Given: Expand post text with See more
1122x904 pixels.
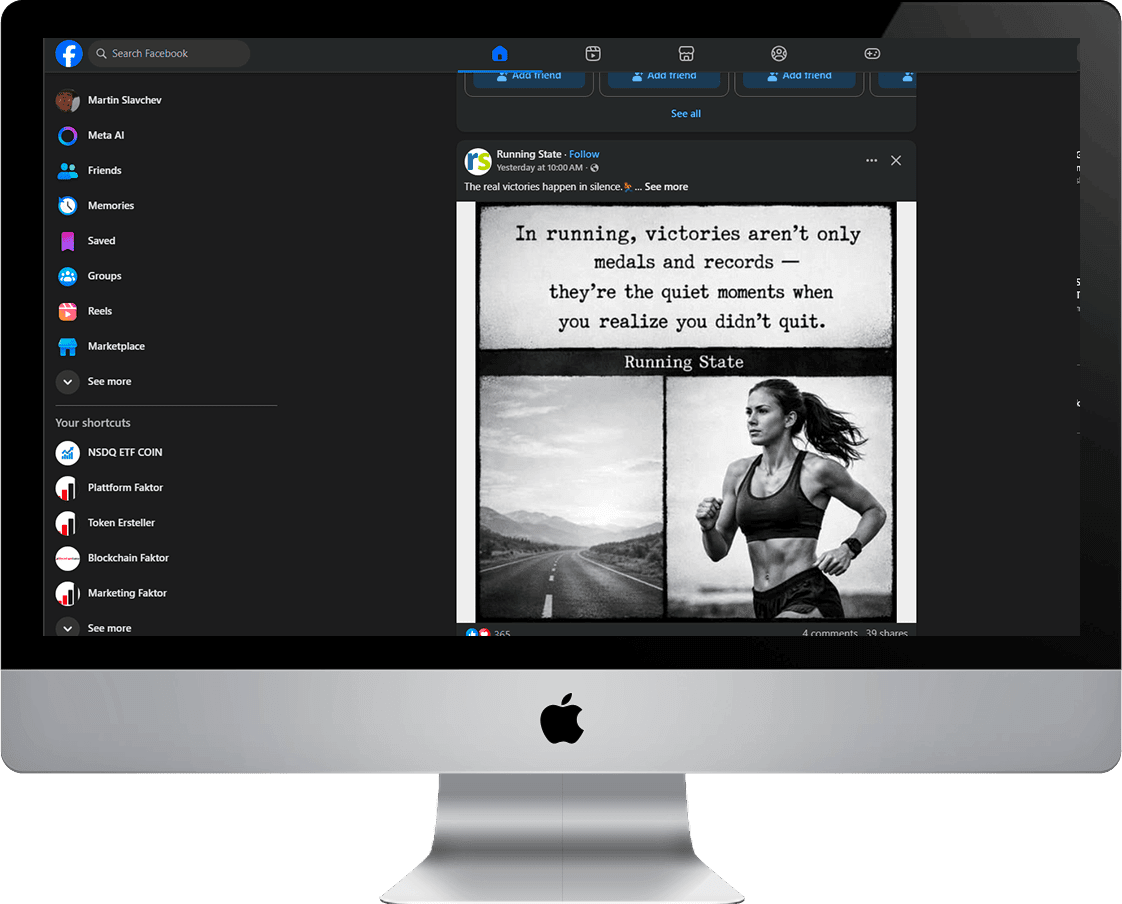Looking at the screenshot, I should 666,187.
